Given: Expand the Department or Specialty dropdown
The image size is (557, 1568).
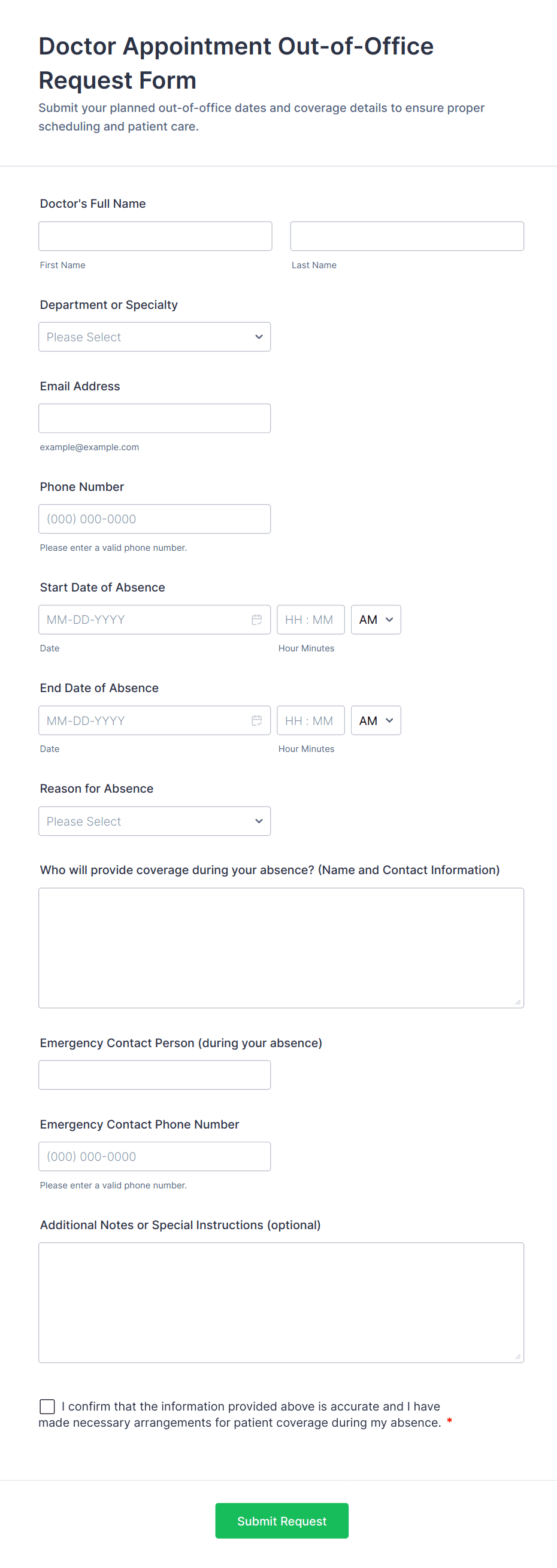Looking at the screenshot, I should (x=155, y=337).
